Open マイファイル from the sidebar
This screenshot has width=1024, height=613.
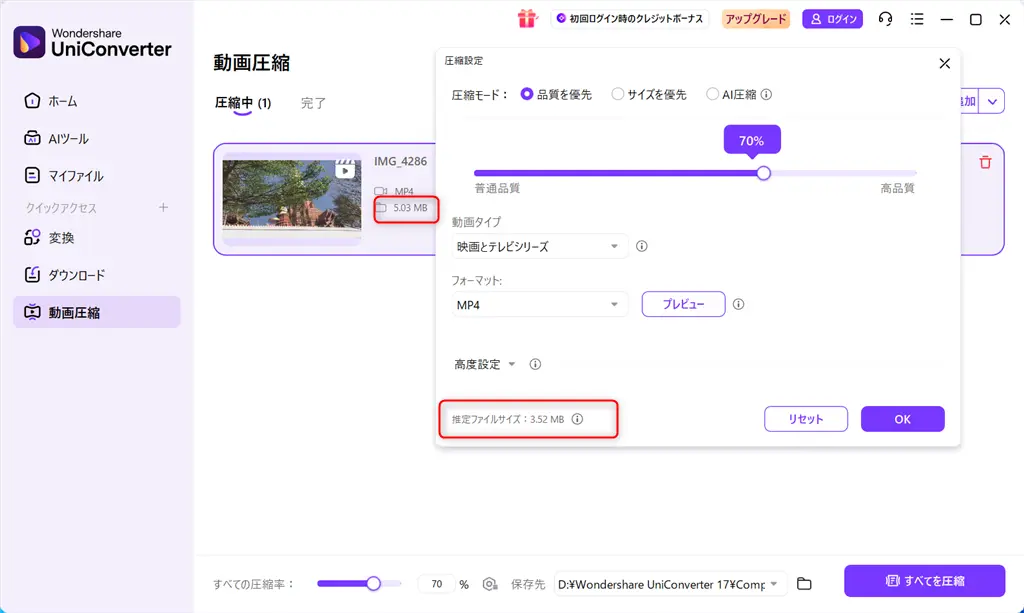[x=64, y=175]
